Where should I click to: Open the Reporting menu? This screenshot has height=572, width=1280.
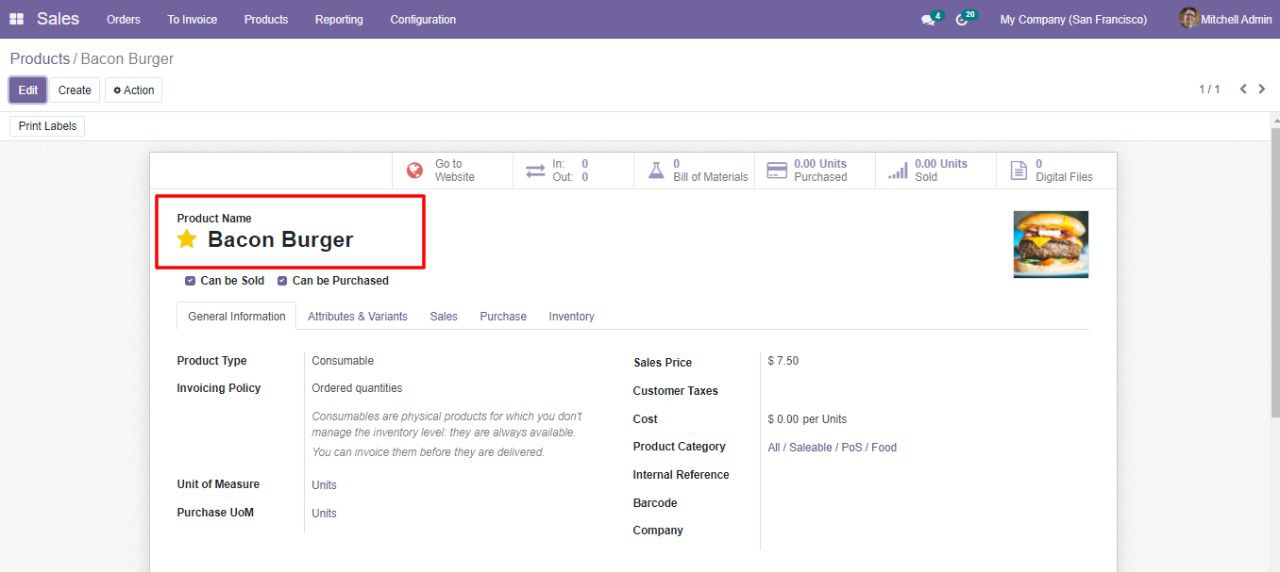(339, 20)
